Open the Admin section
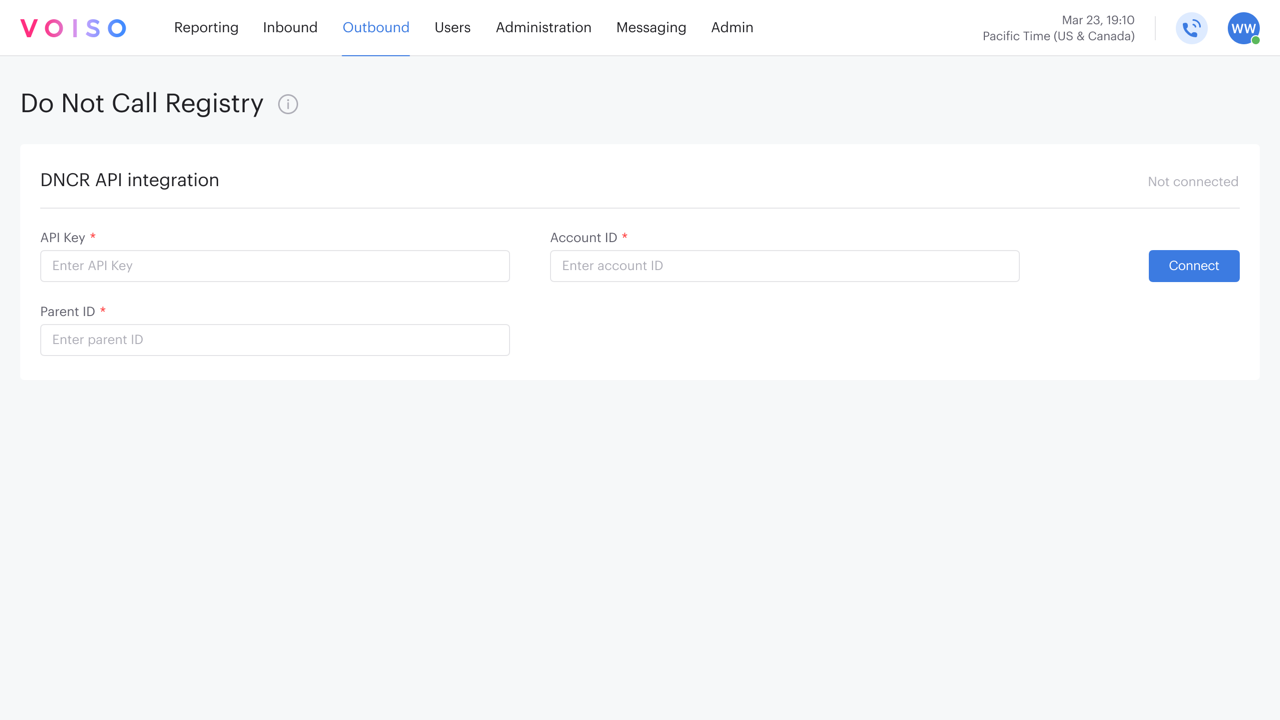Screen dimensions: 1280x720 (732, 28)
